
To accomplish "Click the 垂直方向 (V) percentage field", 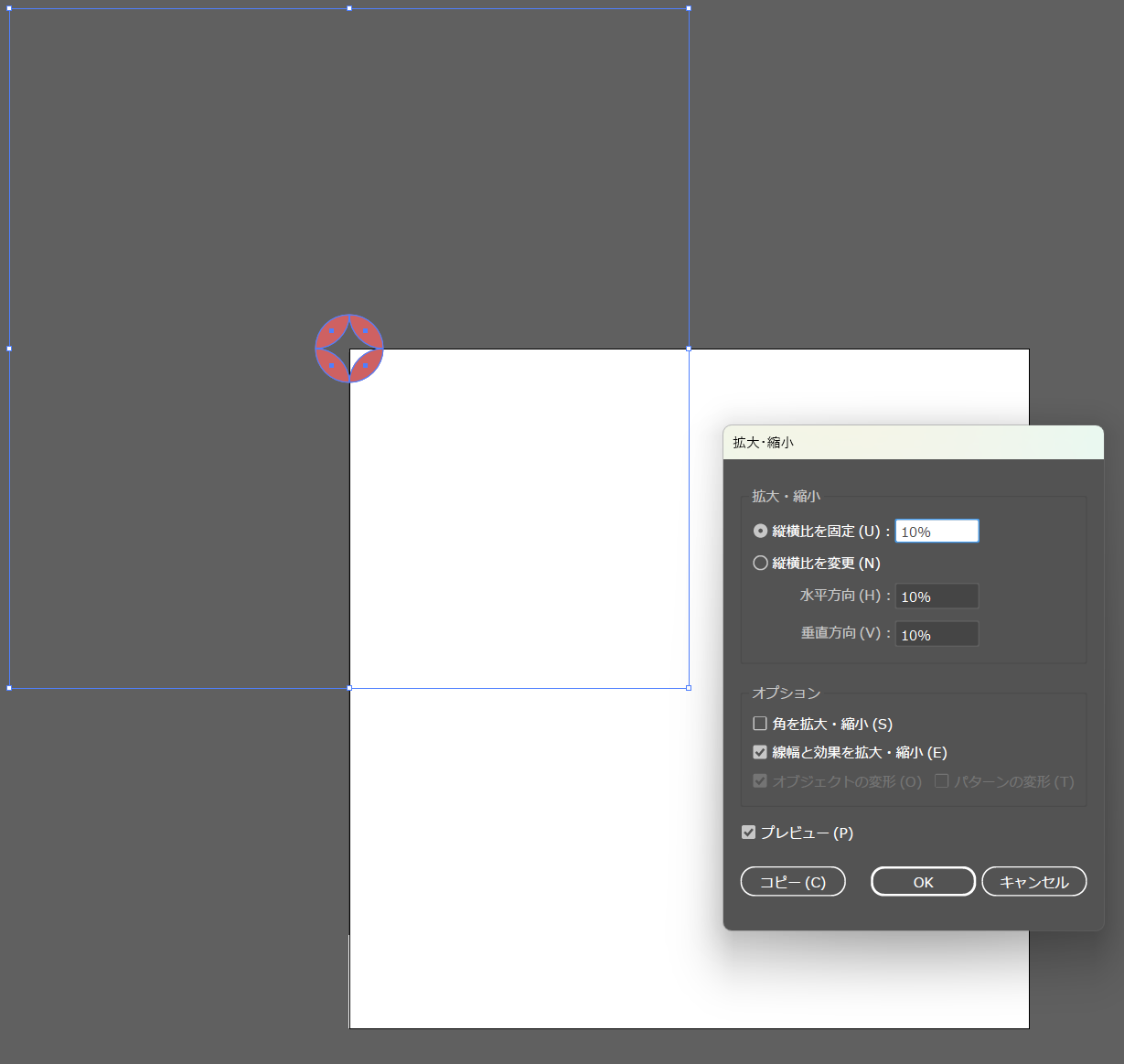I will click(x=937, y=634).
